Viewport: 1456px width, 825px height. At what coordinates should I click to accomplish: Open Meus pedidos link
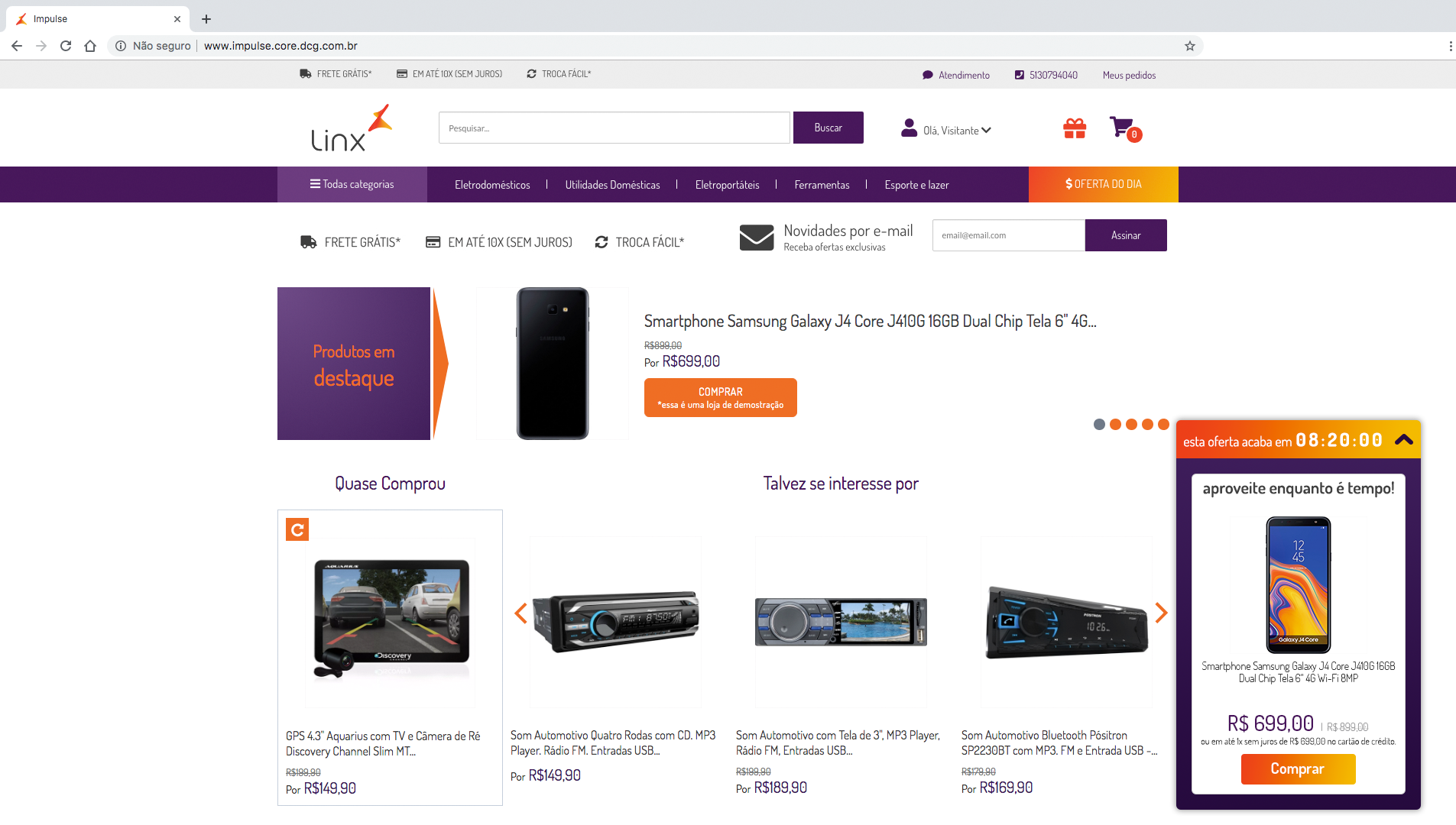[x=1129, y=75]
